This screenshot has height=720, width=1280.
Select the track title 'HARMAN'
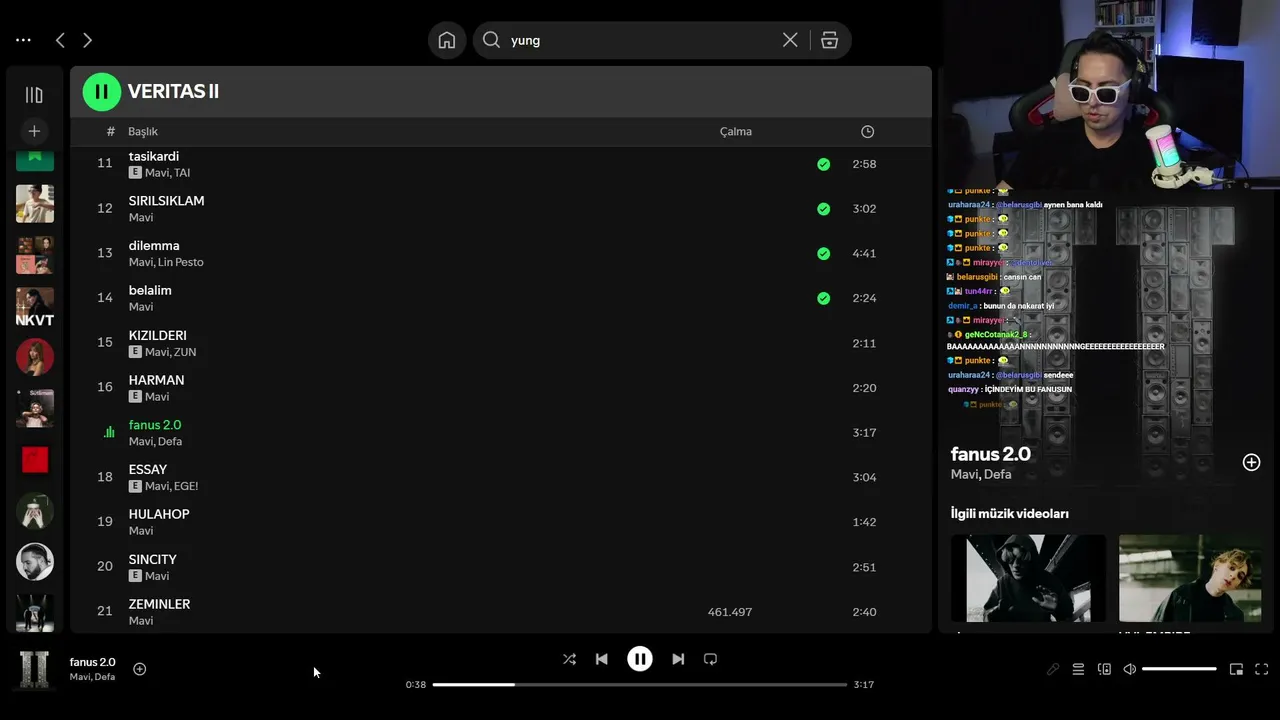click(x=156, y=380)
